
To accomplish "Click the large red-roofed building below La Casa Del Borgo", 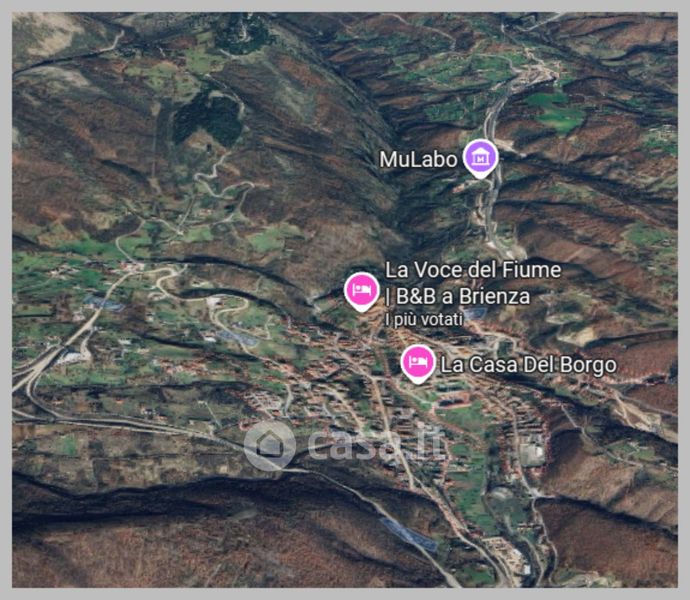I will [453, 401].
